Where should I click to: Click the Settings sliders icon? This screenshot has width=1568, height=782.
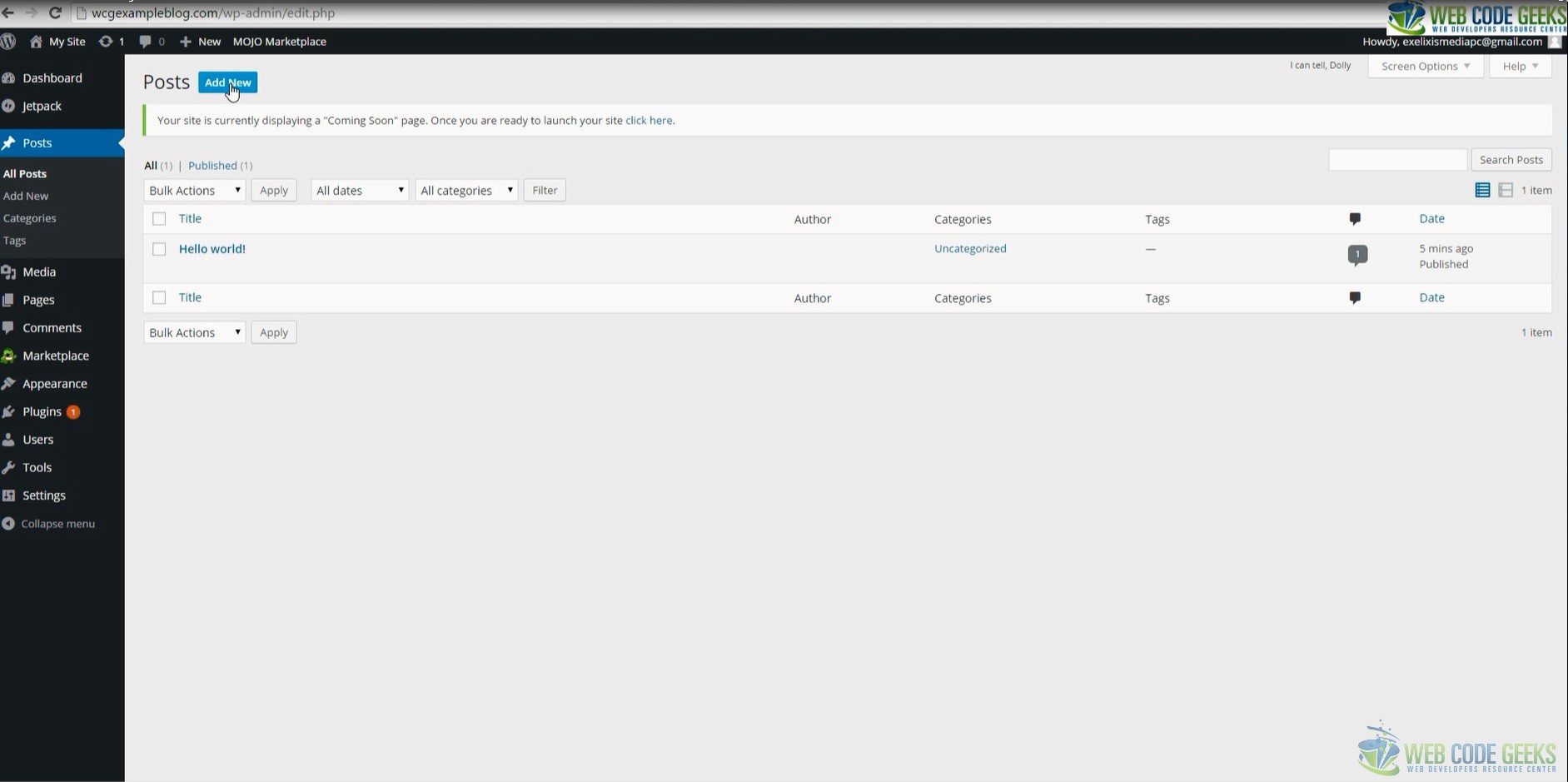8,495
